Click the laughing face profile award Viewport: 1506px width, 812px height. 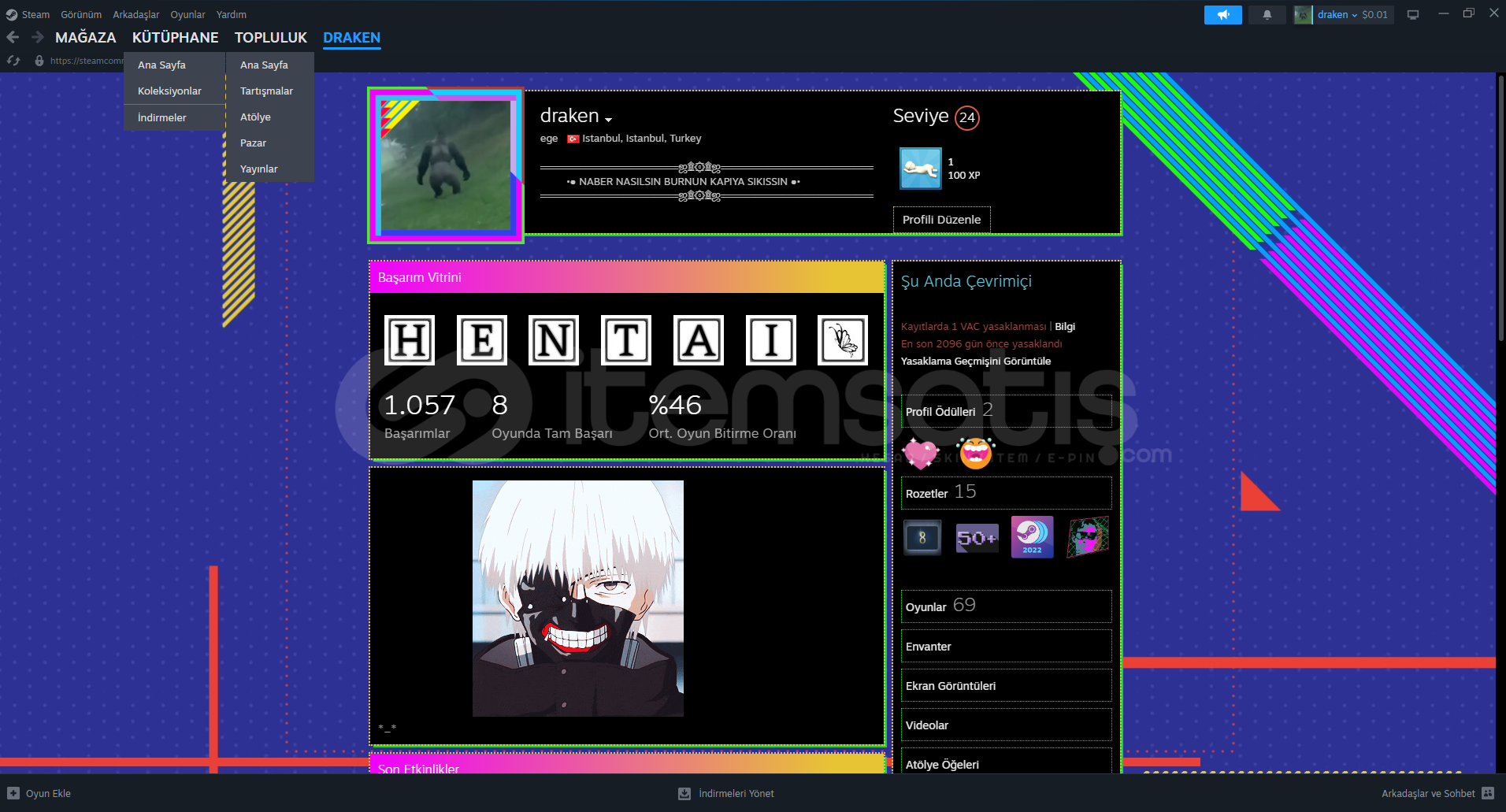click(976, 453)
